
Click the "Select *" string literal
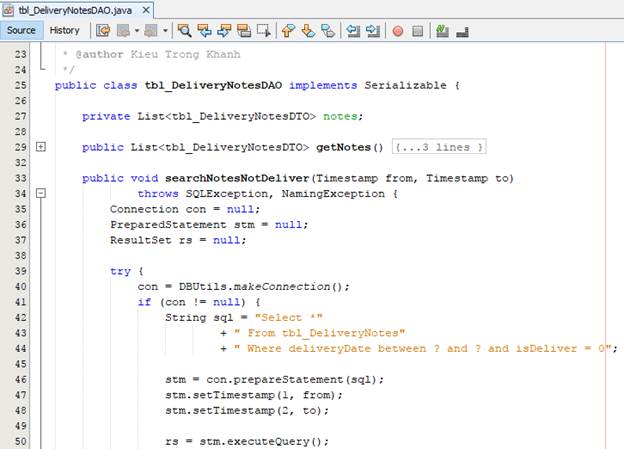[289, 318]
